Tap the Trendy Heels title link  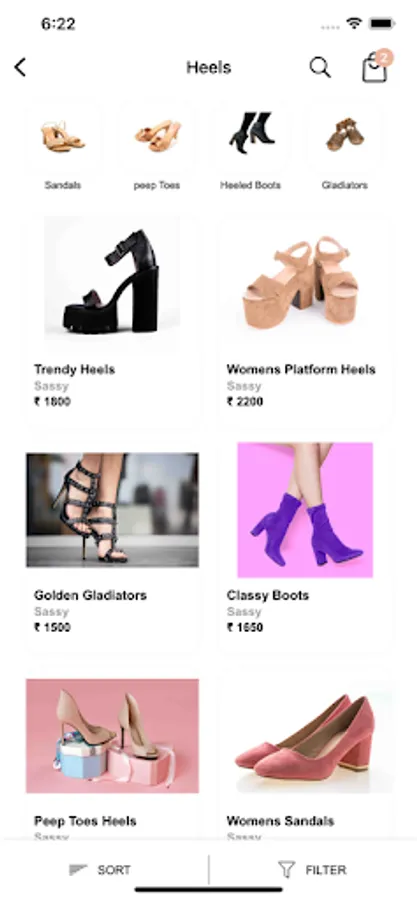coord(75,370)
